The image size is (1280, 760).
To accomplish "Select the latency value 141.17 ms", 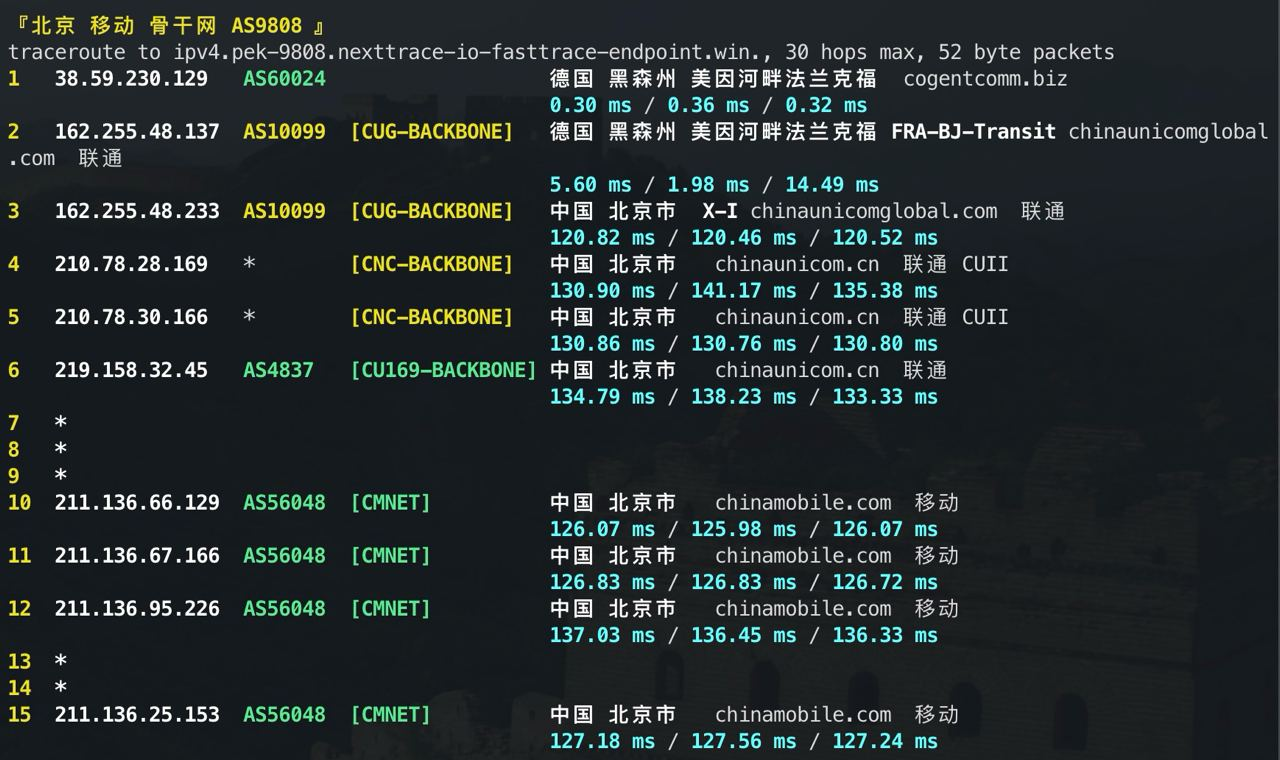I will point(744,291).
